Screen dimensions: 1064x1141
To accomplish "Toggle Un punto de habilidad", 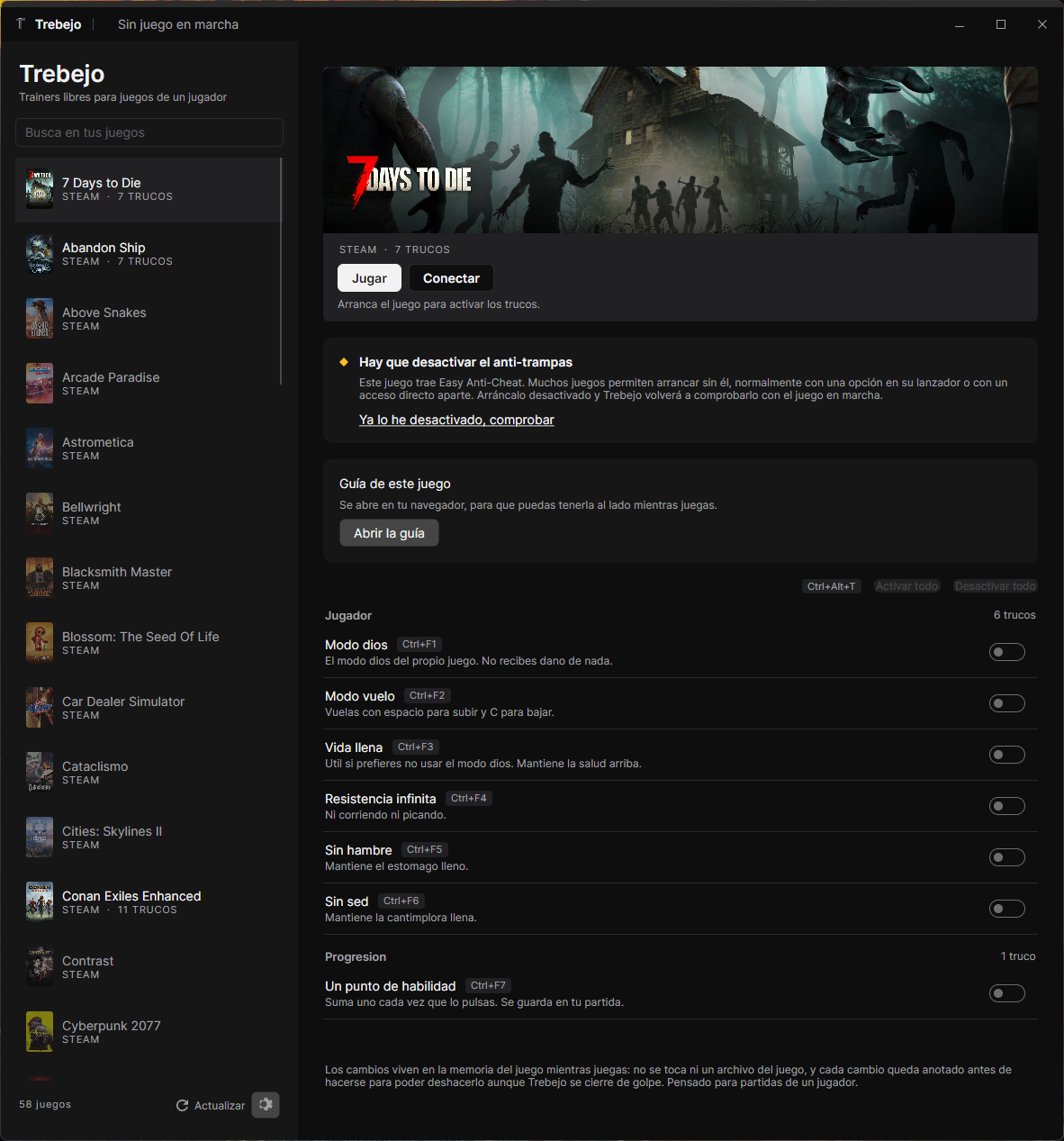I will [x=1007, y=993].
